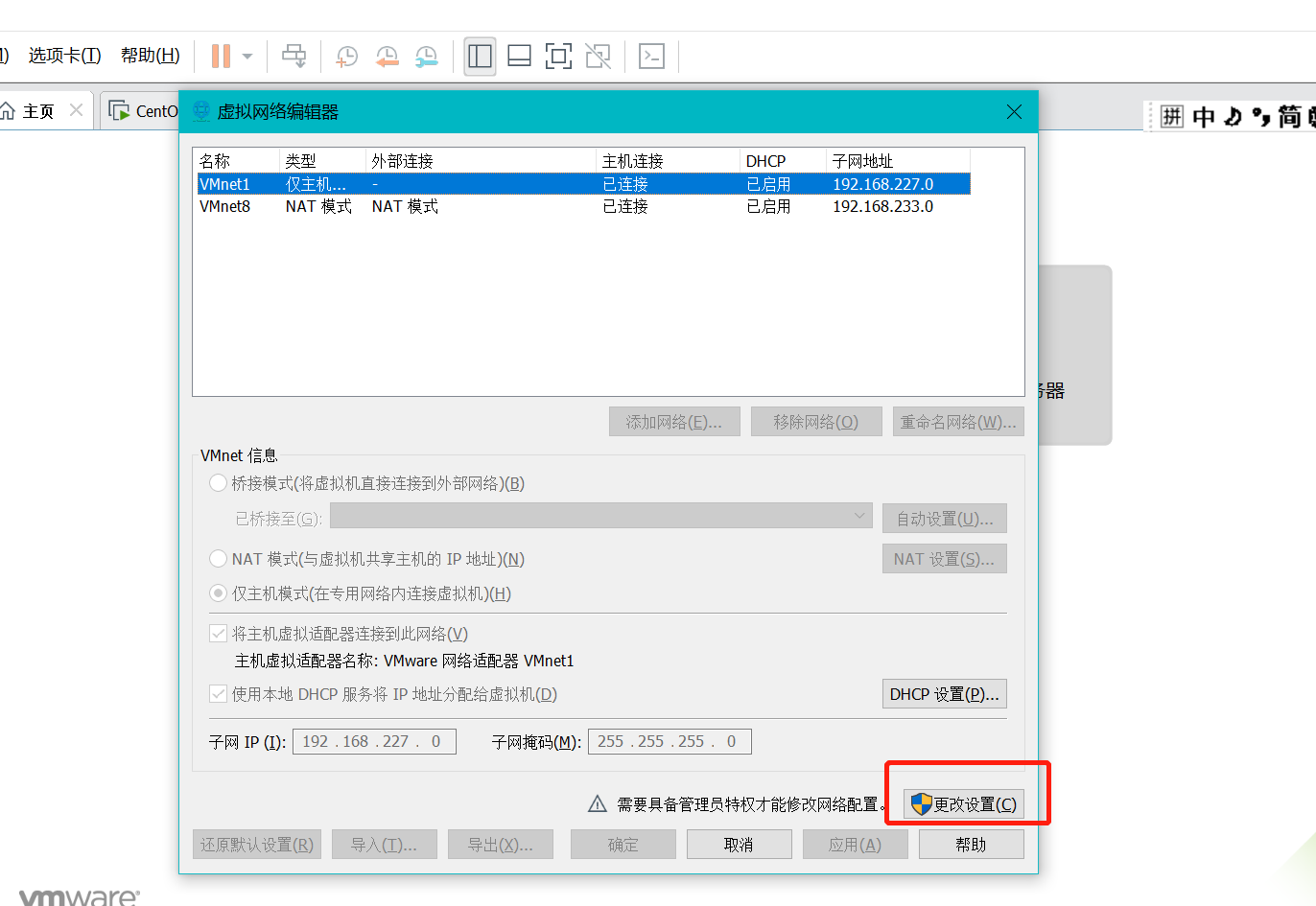Viewport: 1316px width, 906px height.
Task: Select the 仅主机模式 radio button
Action: 218,593
